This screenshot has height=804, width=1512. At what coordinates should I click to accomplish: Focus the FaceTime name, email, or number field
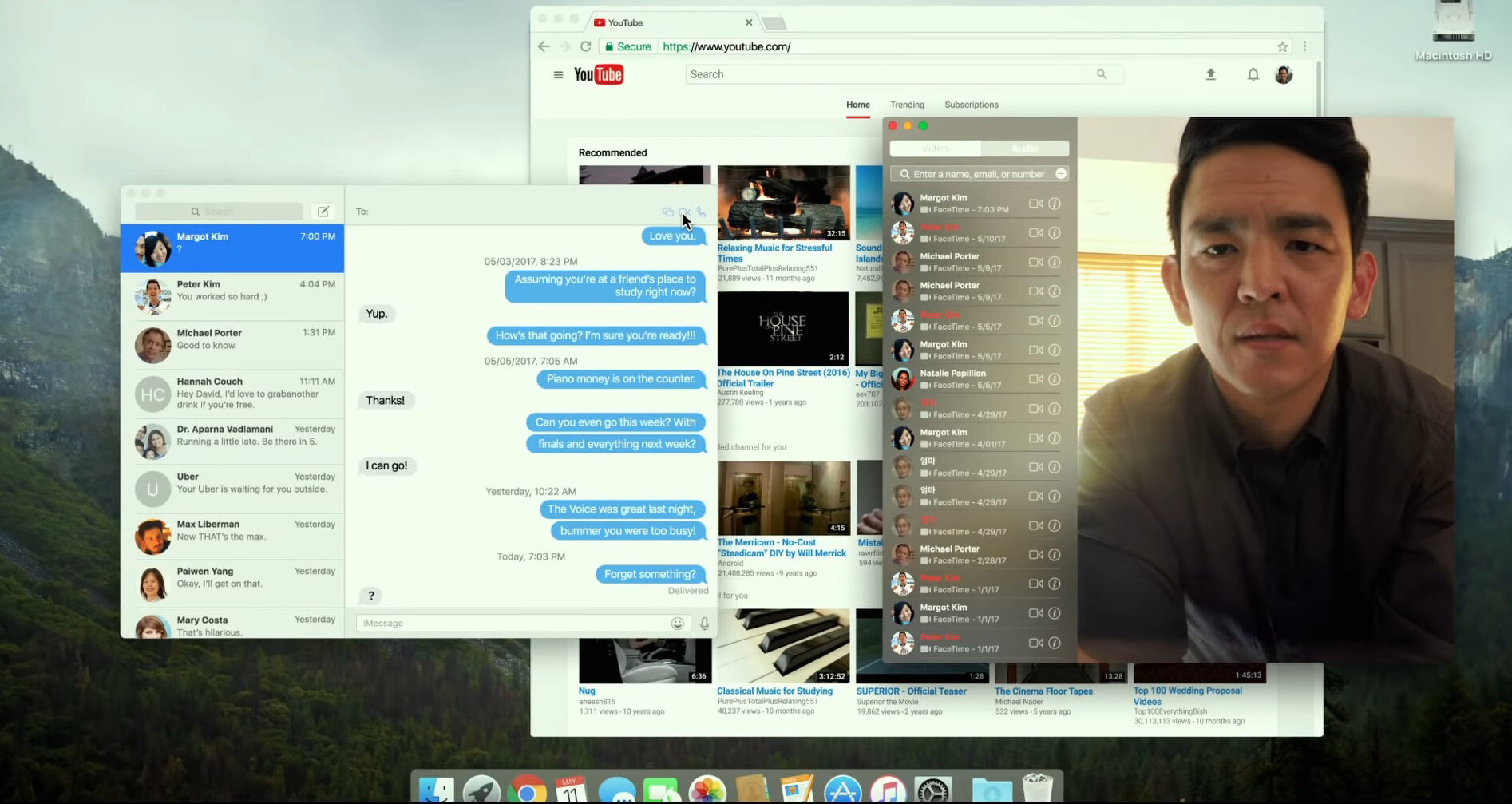point(980,174)
